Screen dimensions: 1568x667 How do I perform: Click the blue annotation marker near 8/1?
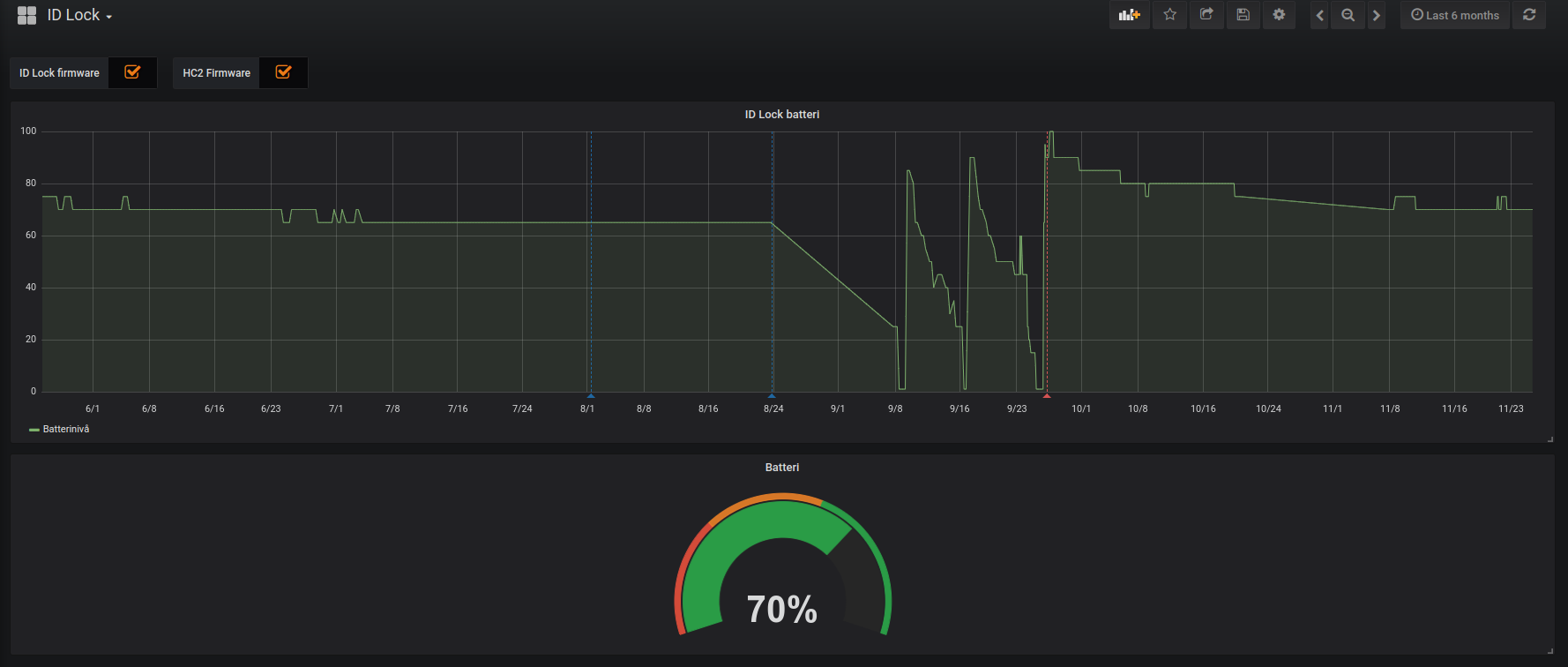coord(591,396)
